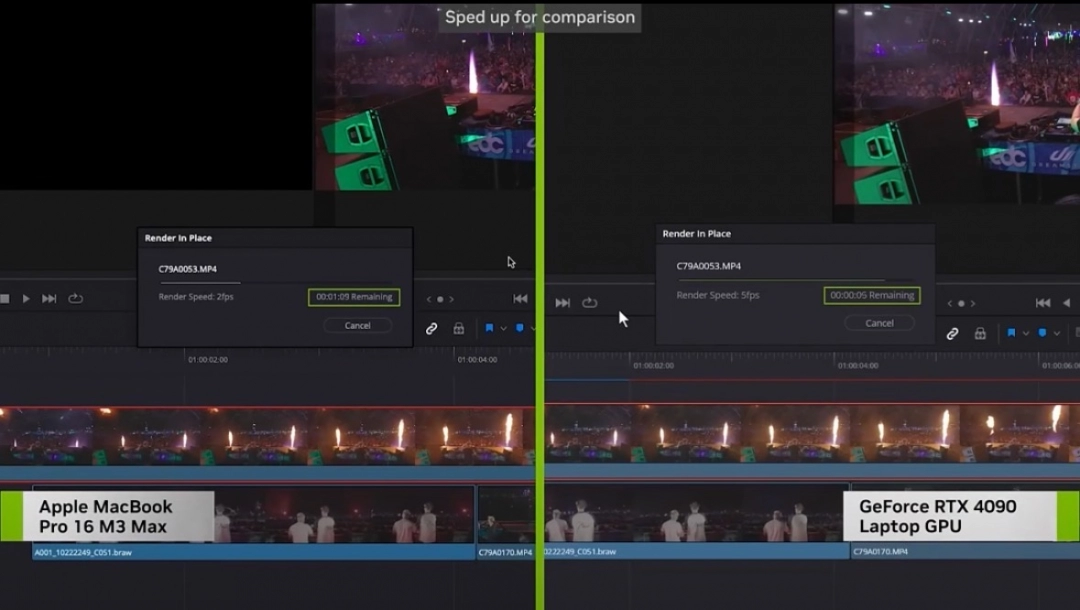Toggle linked selection on the RTX 4090 side
The width and height of the screenshot is (1080, 610).
point(953,334)
